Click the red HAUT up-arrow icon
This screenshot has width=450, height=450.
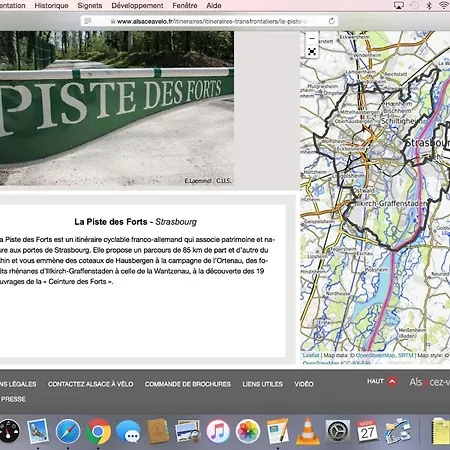(x=392, y=381)
